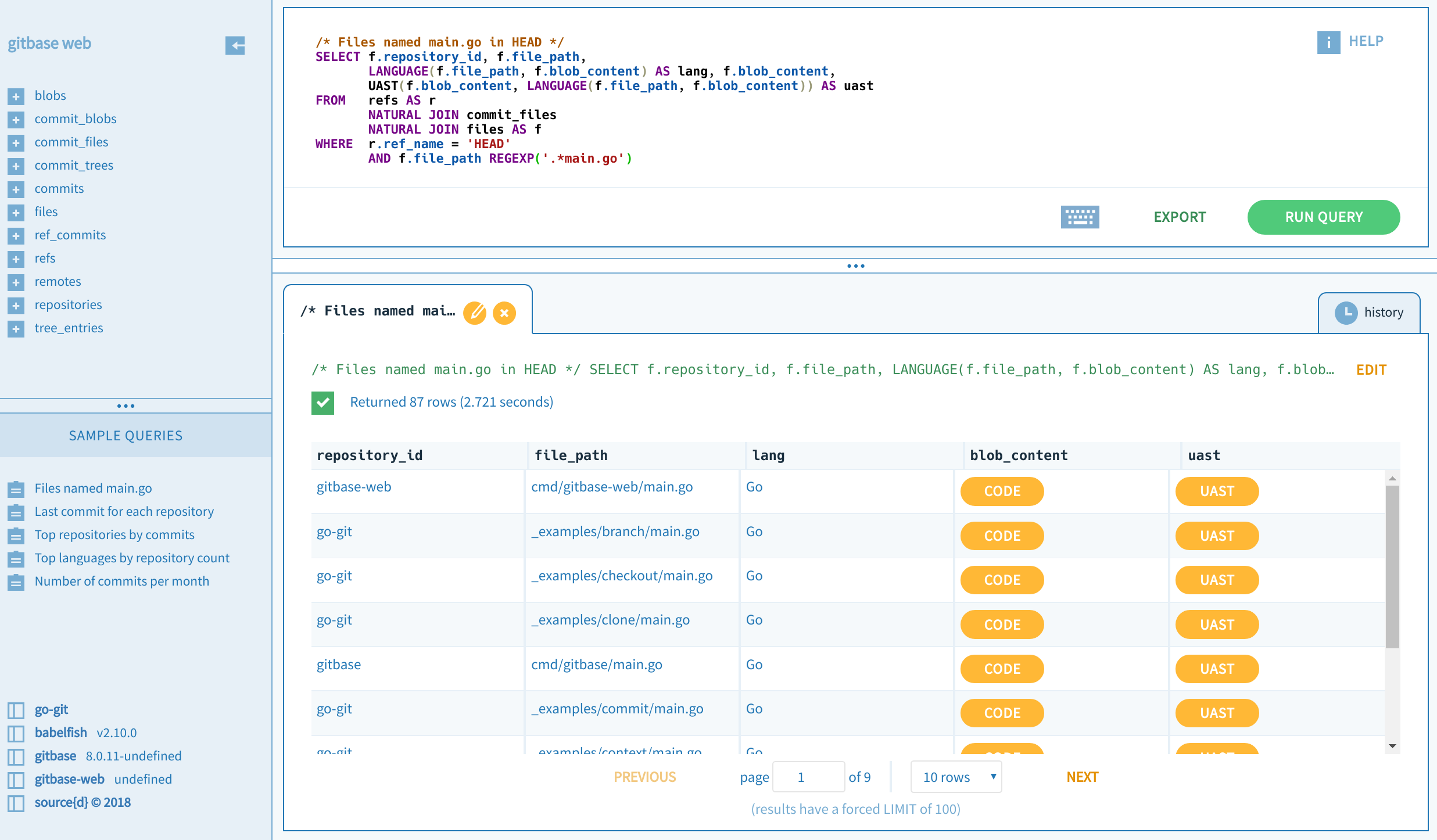Image resolution: width=1437 pixels, height=840 pixels.
Task: View UAST for cmd/gitbase/main.go row
Action: click(1217, 669)
